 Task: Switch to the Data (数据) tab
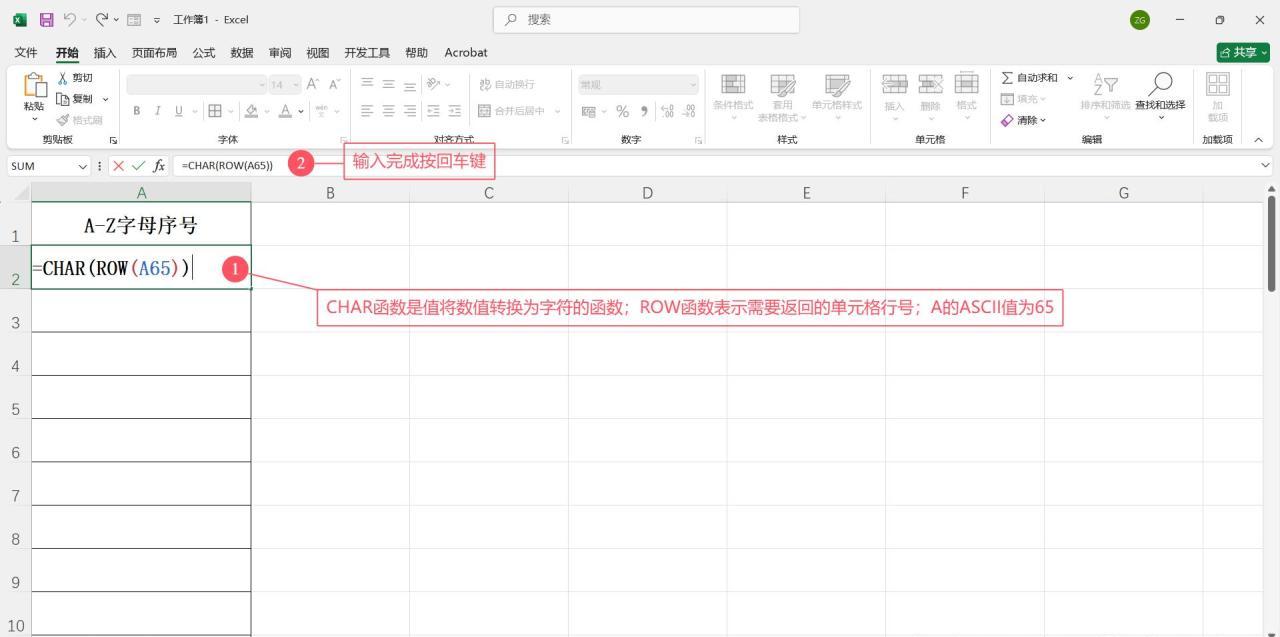click(241, 52)
